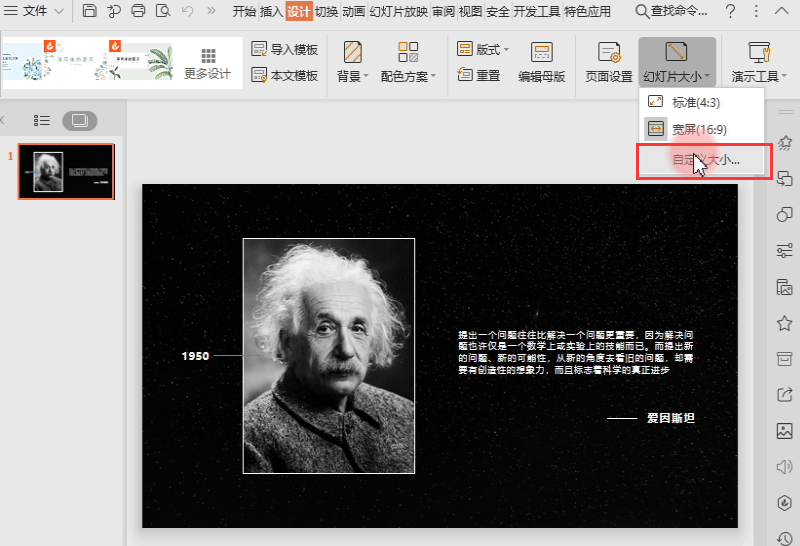800x546 pixels.
Task: Click the Save icon in quick access toolbar
Action: [x=90, y=12]
